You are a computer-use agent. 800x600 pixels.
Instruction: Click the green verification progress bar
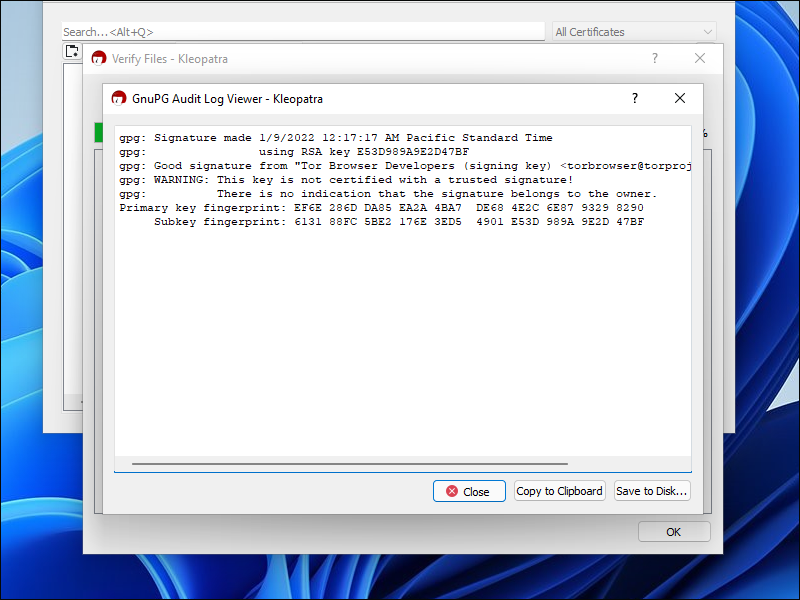click(99, 132)
